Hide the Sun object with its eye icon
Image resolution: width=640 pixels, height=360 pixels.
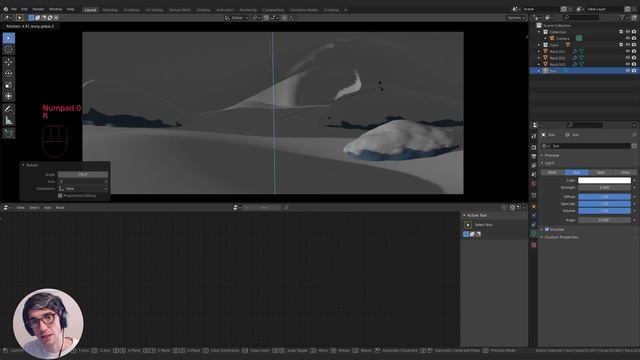[x=628, y=71]
